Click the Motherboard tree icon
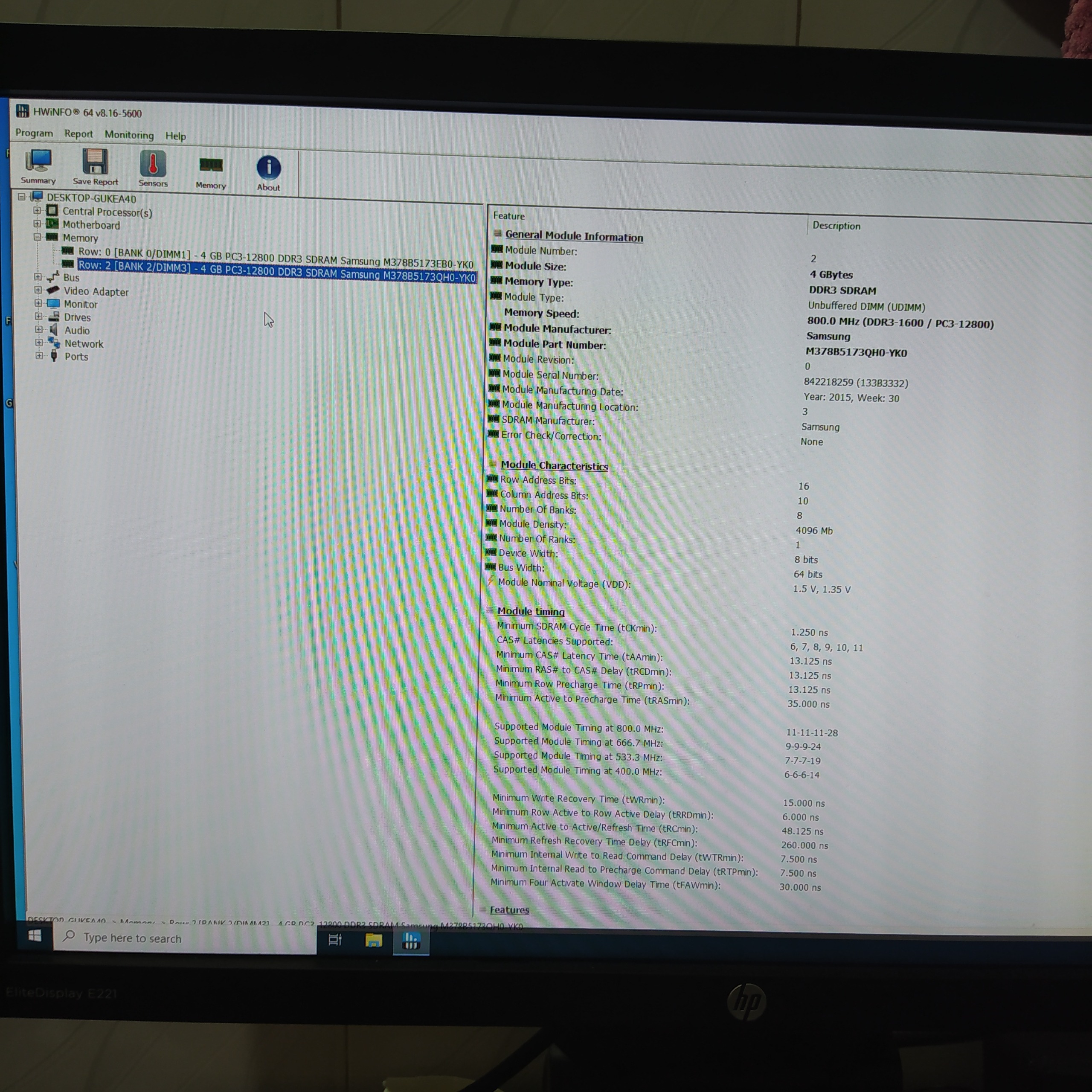The image size is (1092, 1092). (52, 224)
